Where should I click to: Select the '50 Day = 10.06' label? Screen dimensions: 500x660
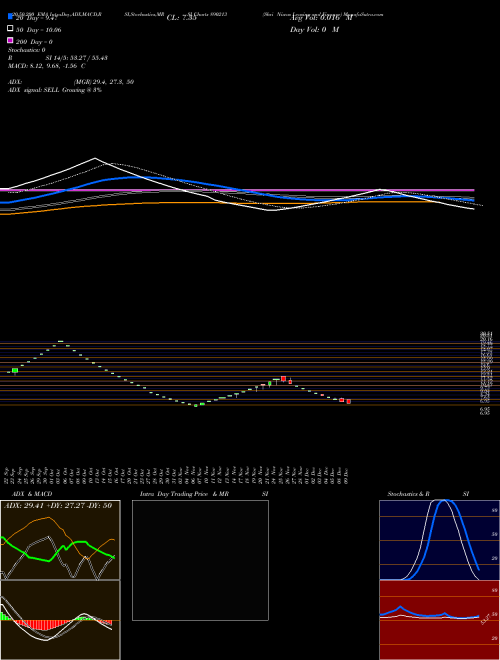[x=38, y=30]
